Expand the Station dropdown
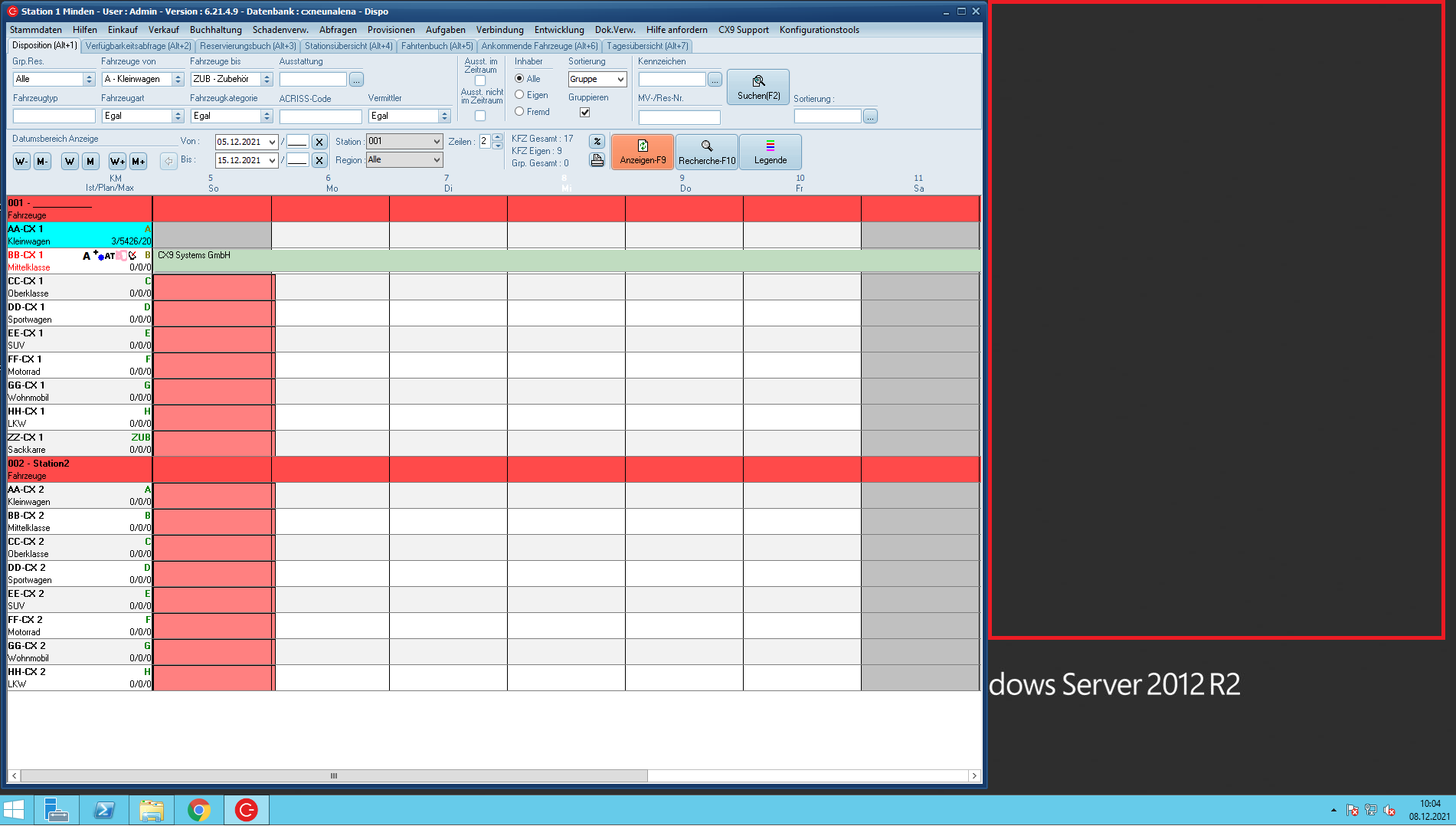This screenshot has height=826, width=1456. [x=437, y=142]
